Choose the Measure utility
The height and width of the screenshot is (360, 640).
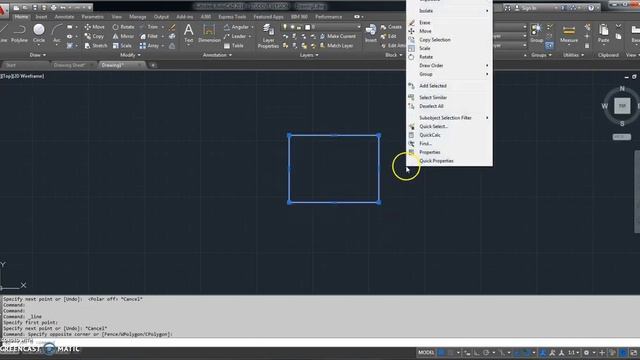[x=569, y=33]
